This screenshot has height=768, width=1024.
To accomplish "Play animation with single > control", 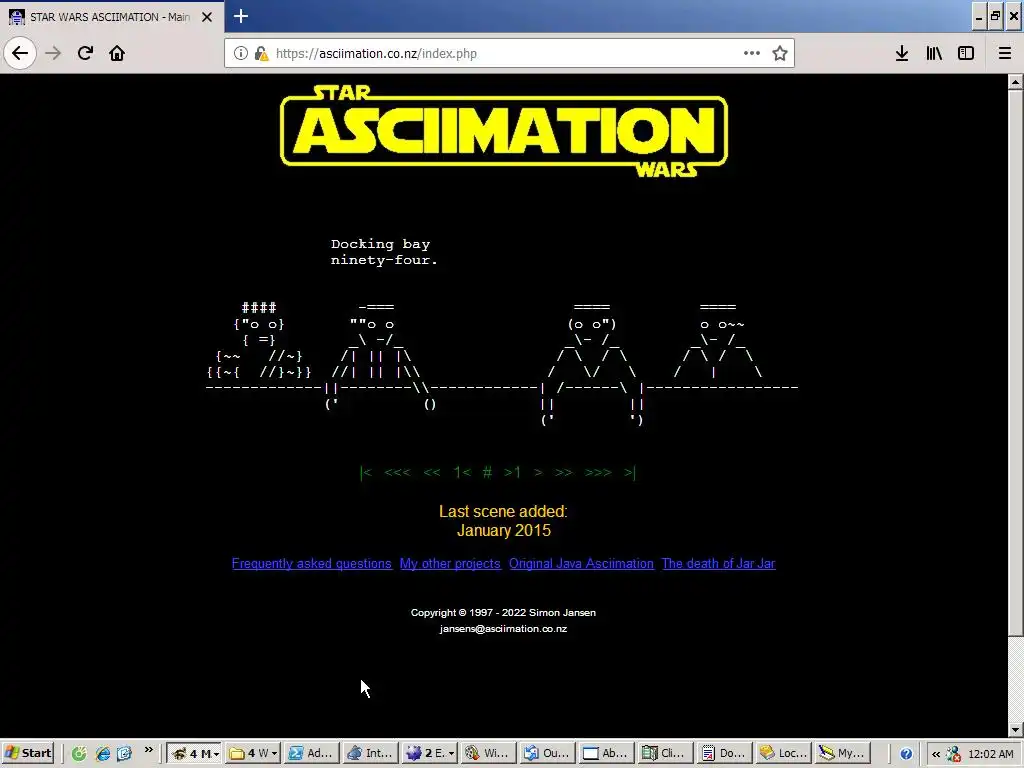I will pyautogui.click(x=538, y=472).
